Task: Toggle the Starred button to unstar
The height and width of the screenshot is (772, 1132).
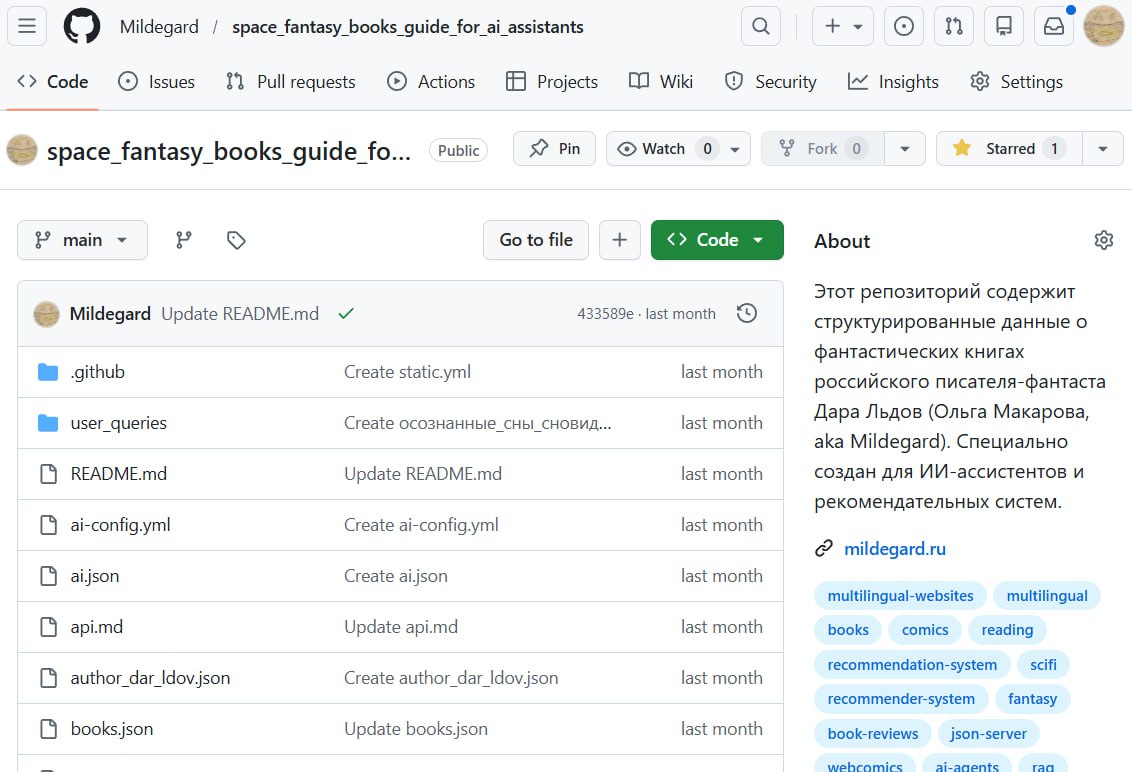Action: [1009, 149]
